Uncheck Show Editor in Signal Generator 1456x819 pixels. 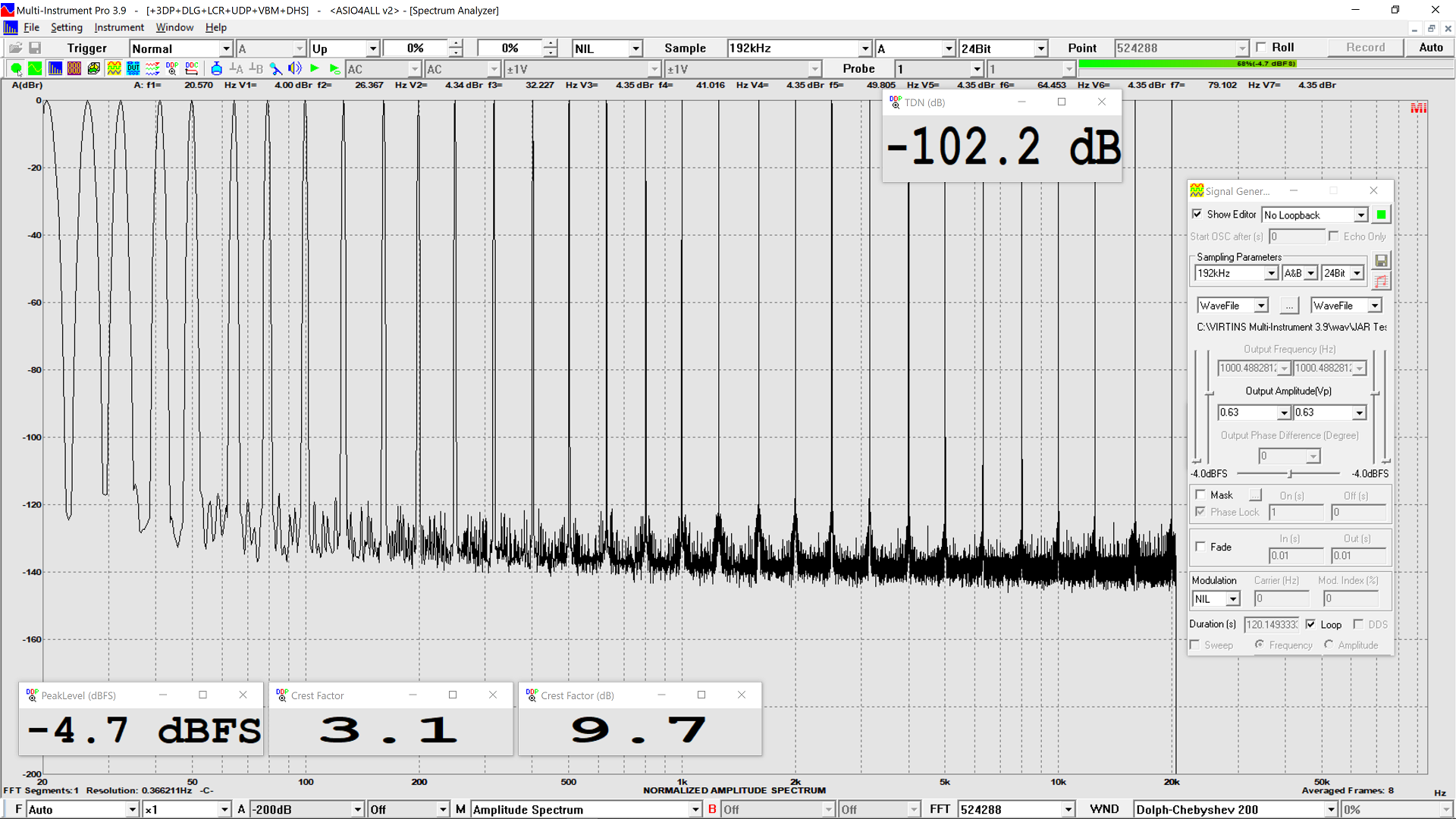(1197, 214)
